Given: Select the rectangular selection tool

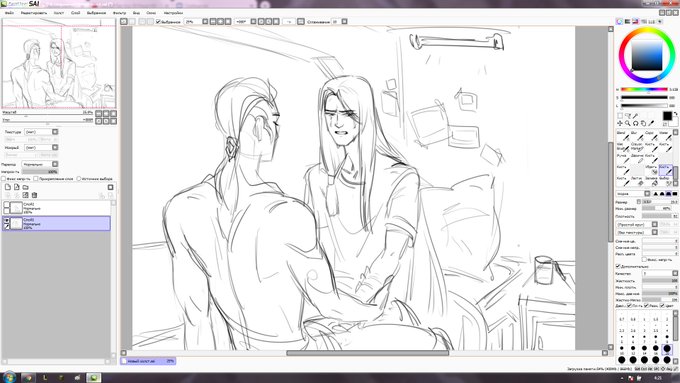Looking at the screenshot, I should point(620,116).
